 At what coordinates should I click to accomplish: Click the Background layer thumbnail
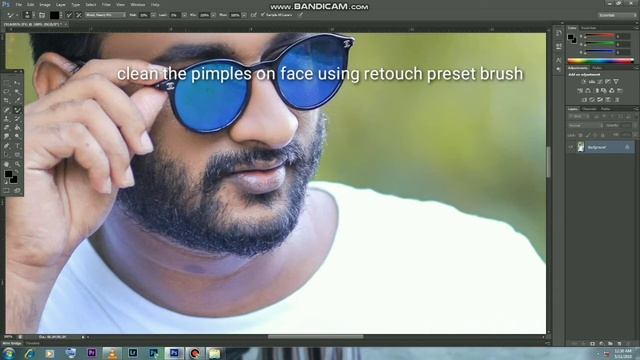tap(580, 147)
